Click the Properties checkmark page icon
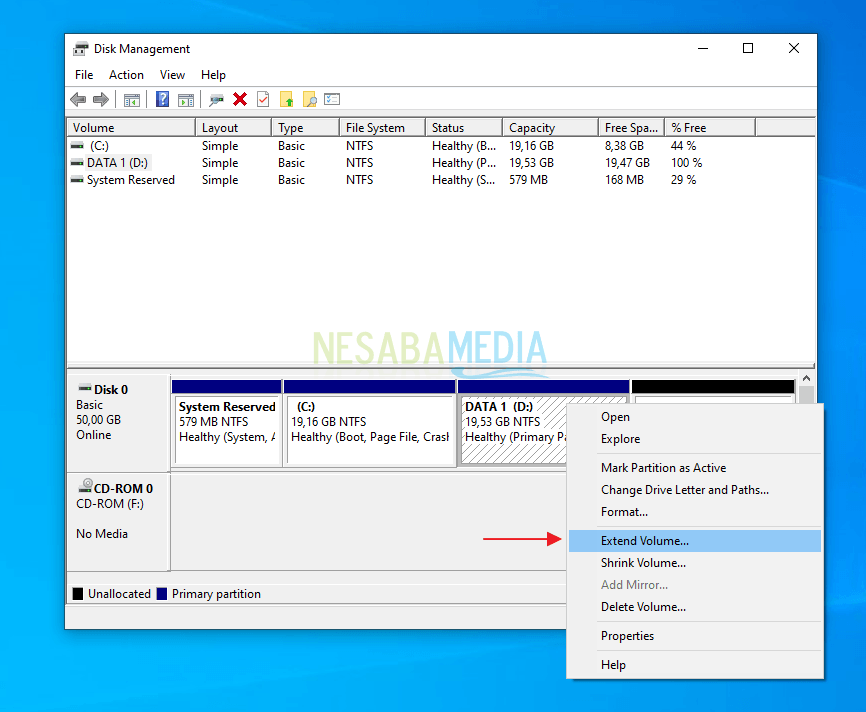The height and width of the screenshot is (712, 866). point(263,99)
